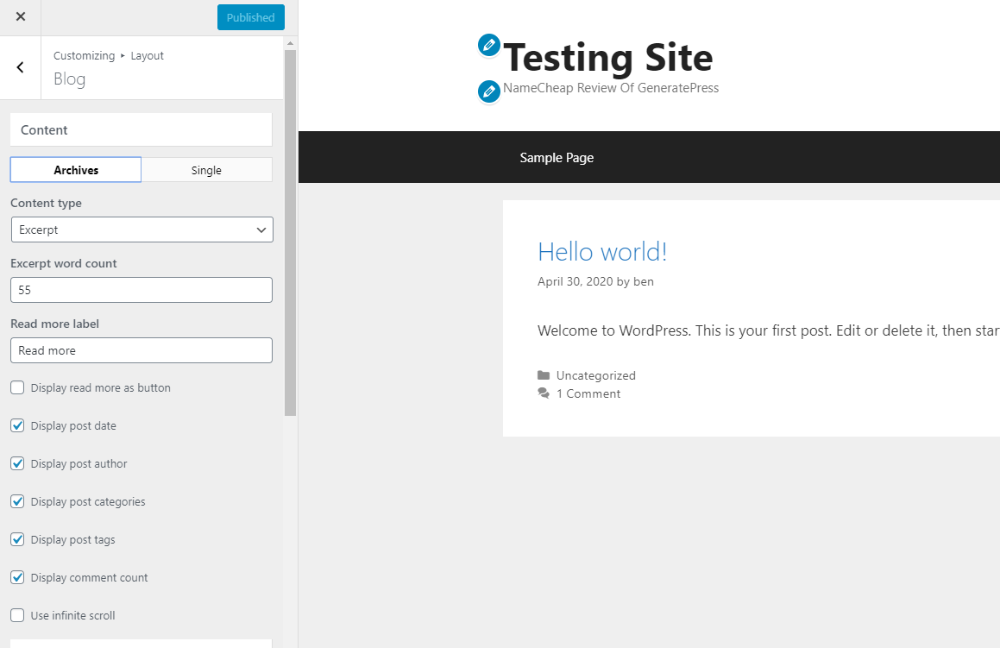Screen dimensions: 1000x648
Task: Uncheck Display post categories
Action: click(17, 501)
